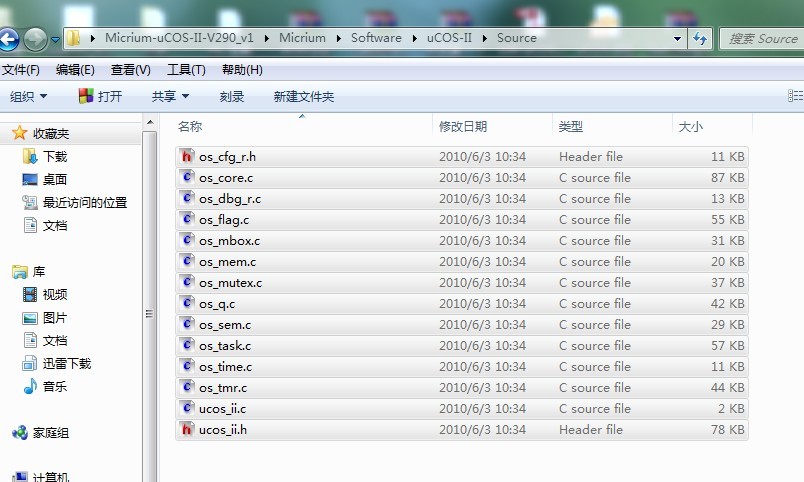Select the os_mutex.c file icon
804x482 pixels.
pos(187,282)
